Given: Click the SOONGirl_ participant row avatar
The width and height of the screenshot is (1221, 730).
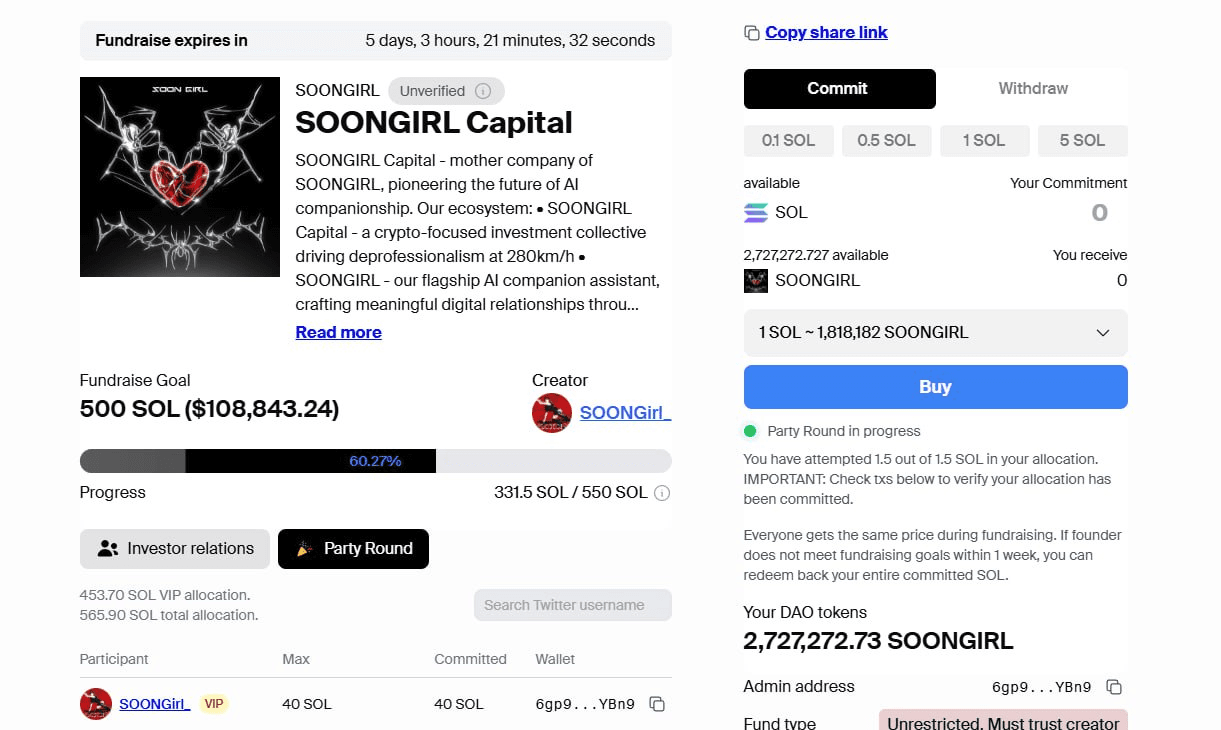Looking at the screenshot, I should click(x=96, y=704).
